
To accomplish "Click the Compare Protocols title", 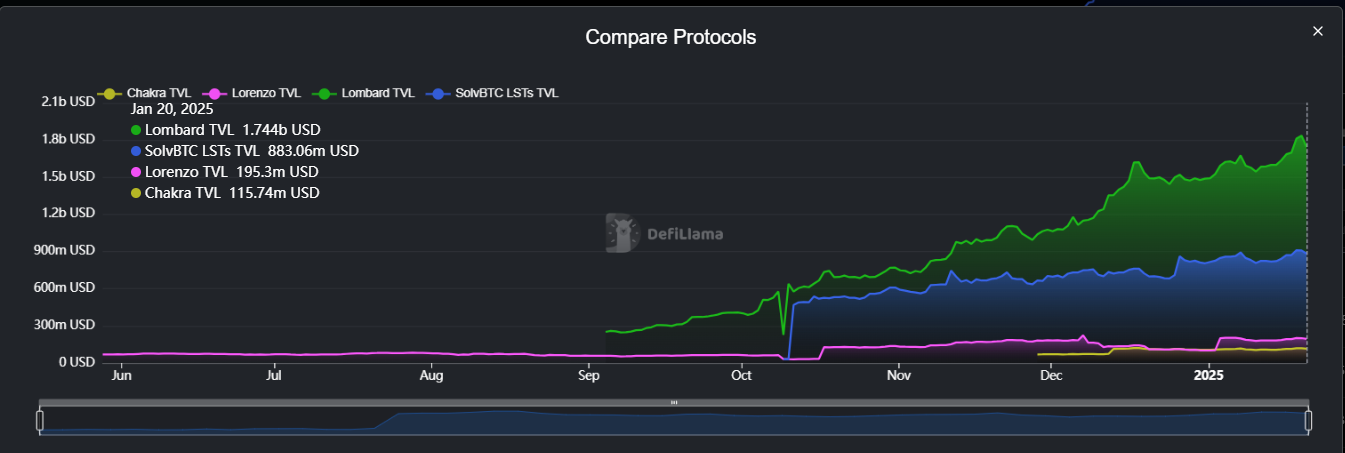I will point(671,37).
